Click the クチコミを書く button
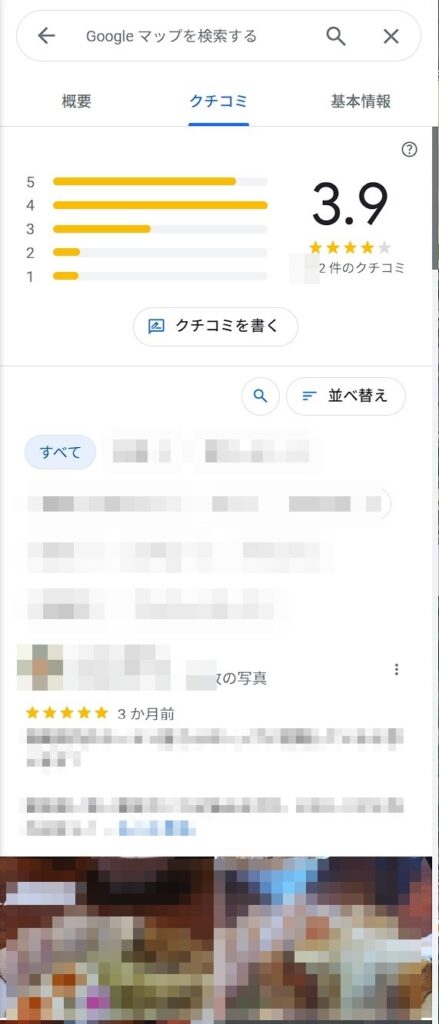Image resolution: width=439 pixels, height=1024 pixels. [x=216, y=326]
